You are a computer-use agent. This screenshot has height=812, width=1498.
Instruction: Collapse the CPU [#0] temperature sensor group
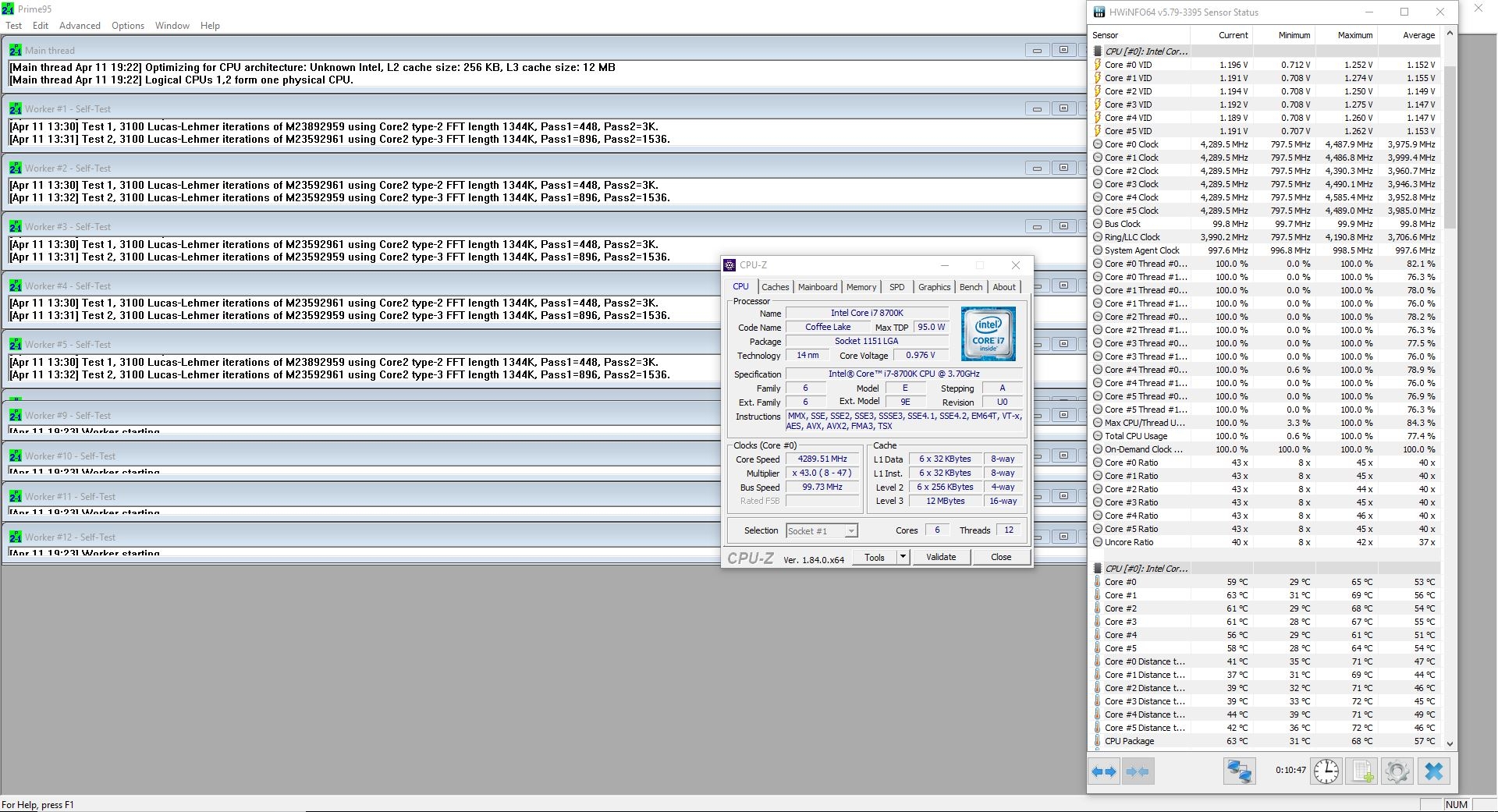coord(1098,569)
